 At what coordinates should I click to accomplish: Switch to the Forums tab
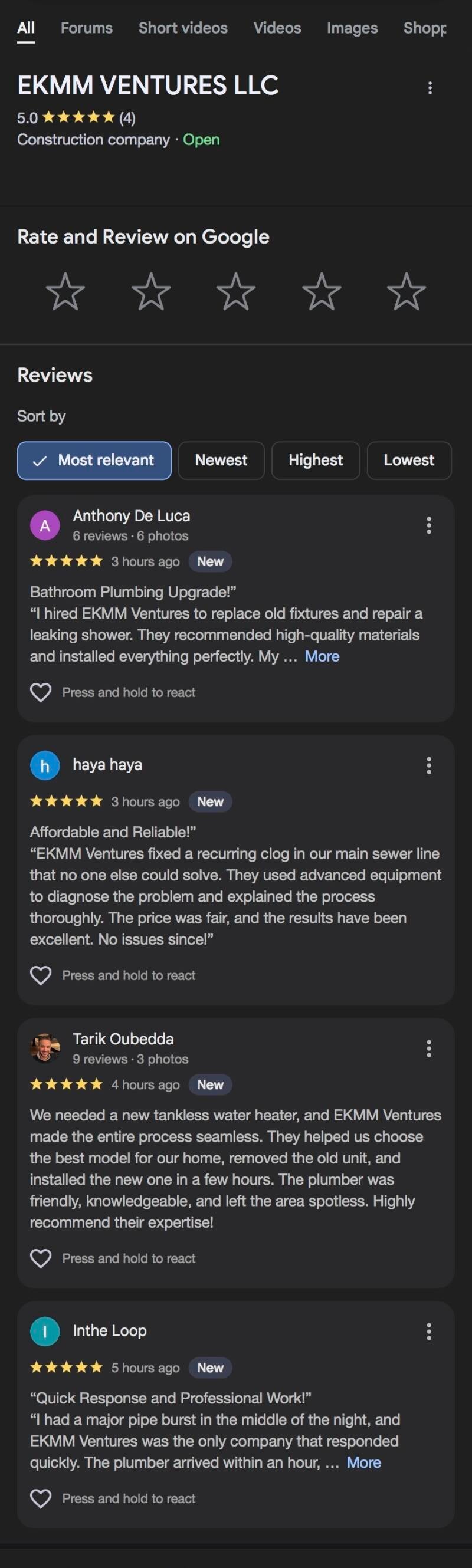pyautogui.click(x=87, y=28)
